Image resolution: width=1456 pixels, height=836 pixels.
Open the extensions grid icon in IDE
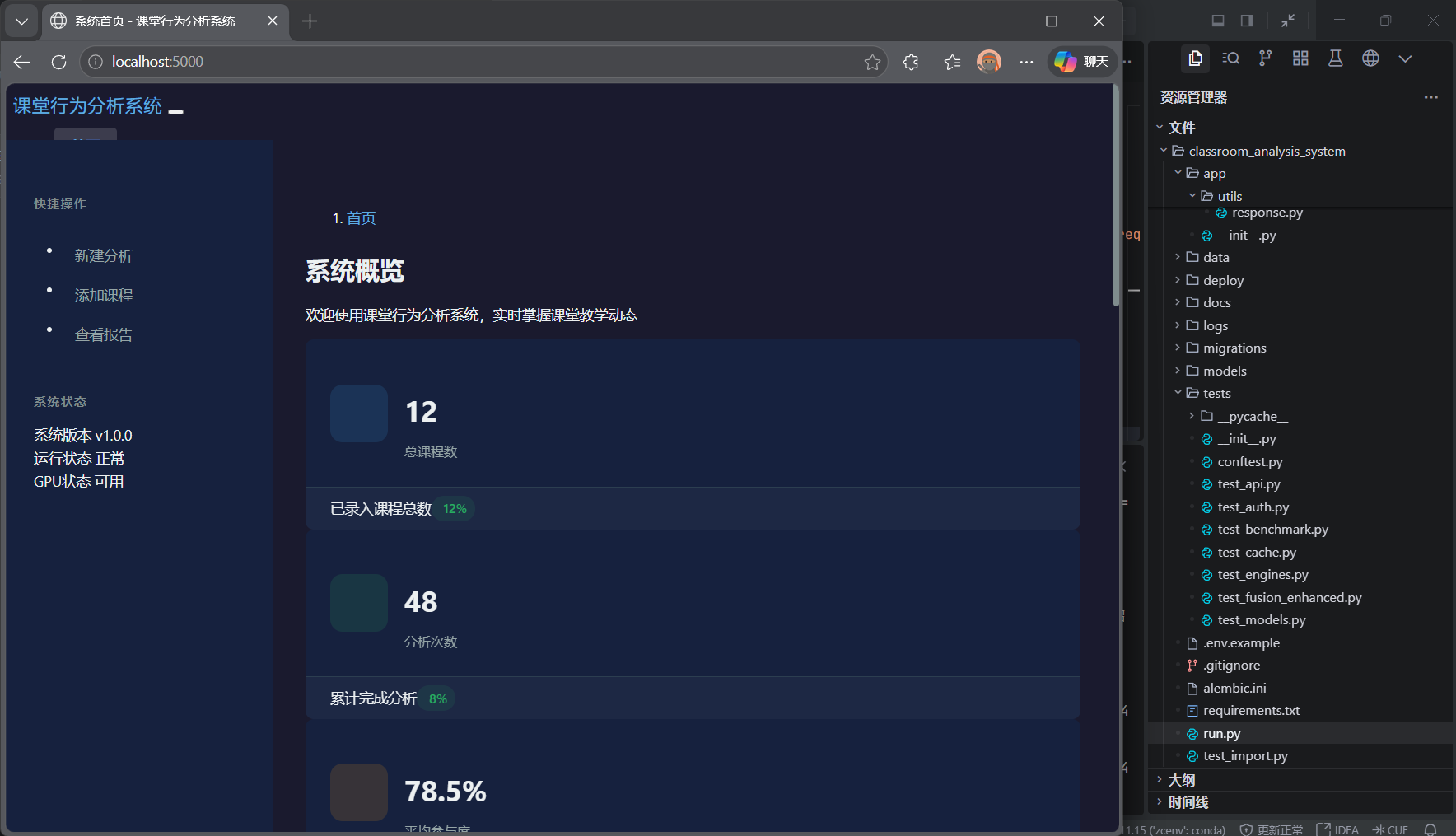1300,58
